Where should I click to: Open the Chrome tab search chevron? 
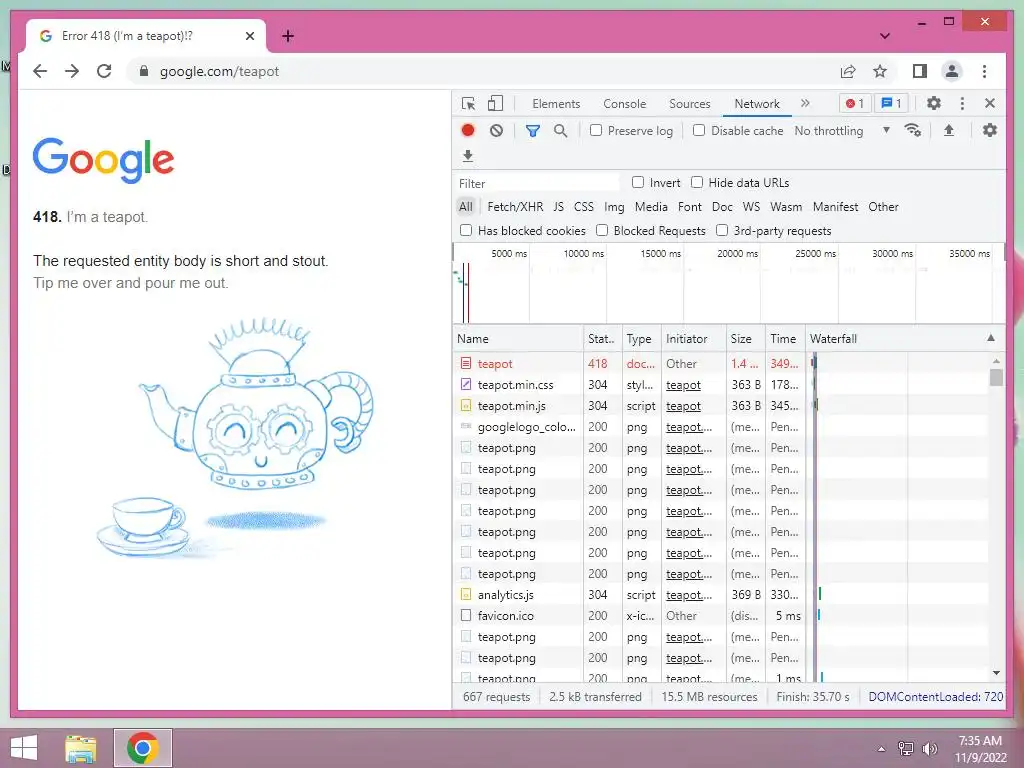(x=885, y=36)
